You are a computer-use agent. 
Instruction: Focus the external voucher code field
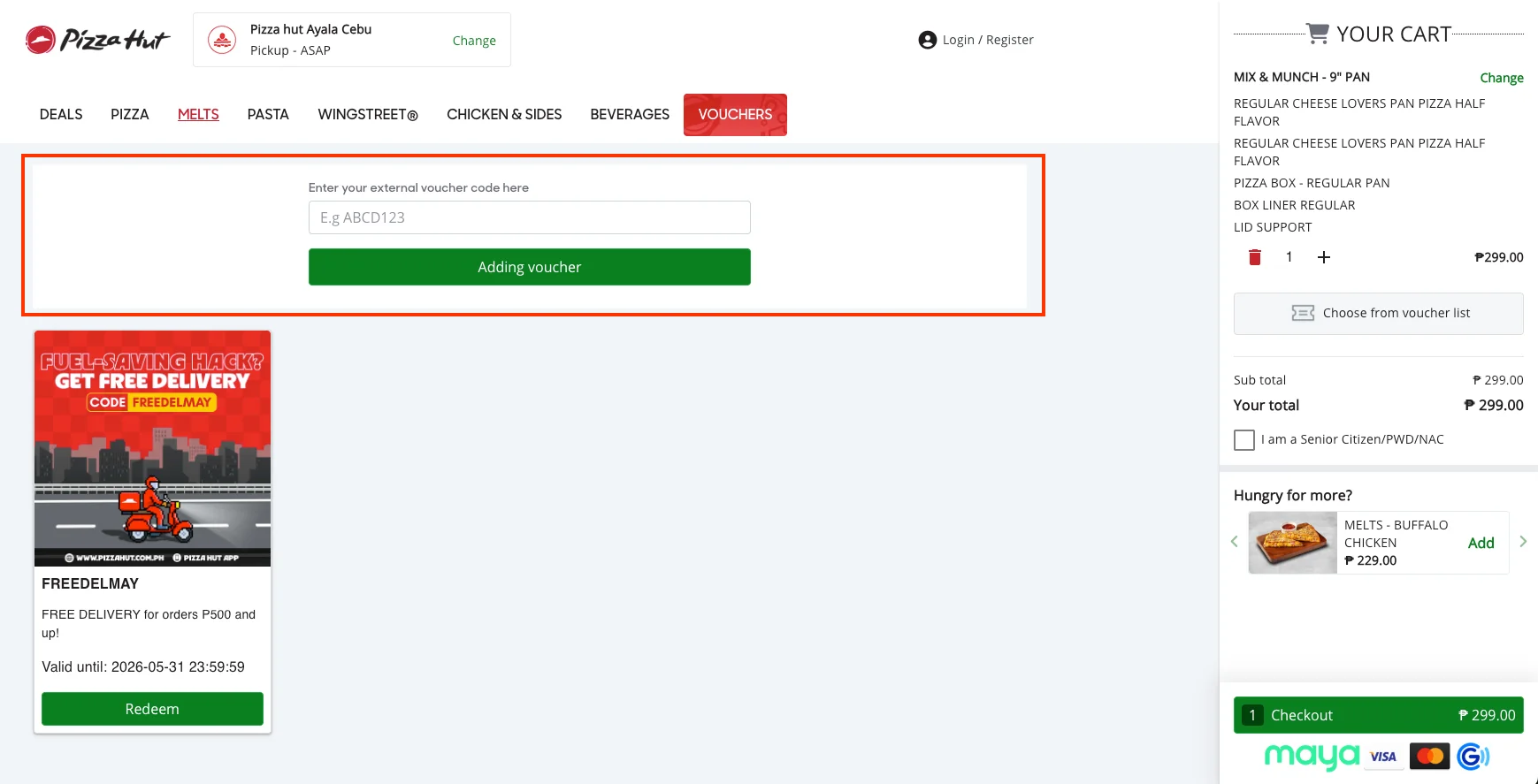pyautogui.click(x=530, y=217)
